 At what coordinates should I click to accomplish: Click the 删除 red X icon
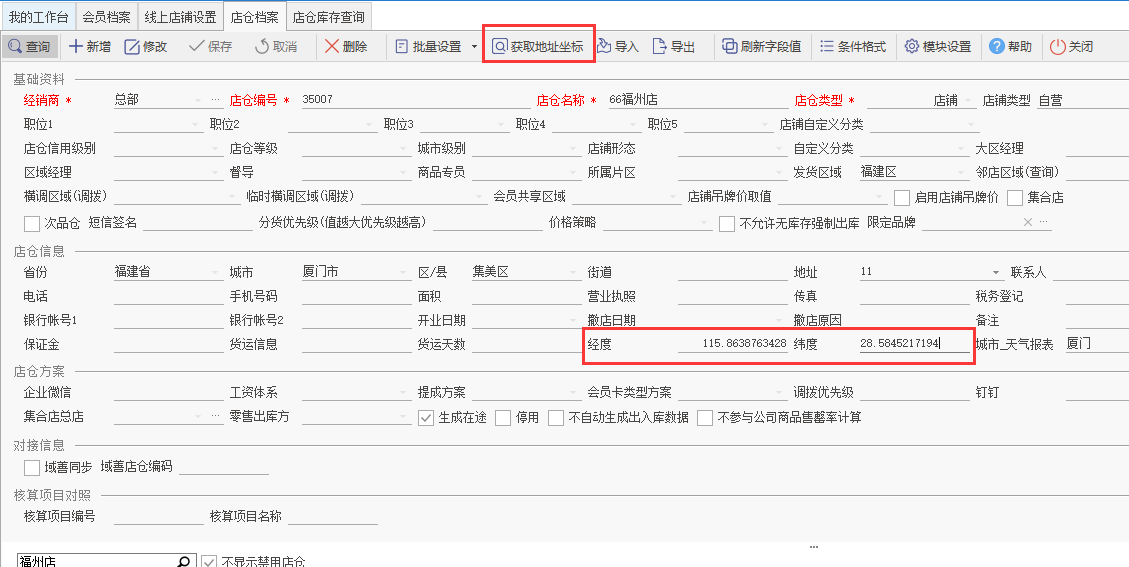[331, 47]
